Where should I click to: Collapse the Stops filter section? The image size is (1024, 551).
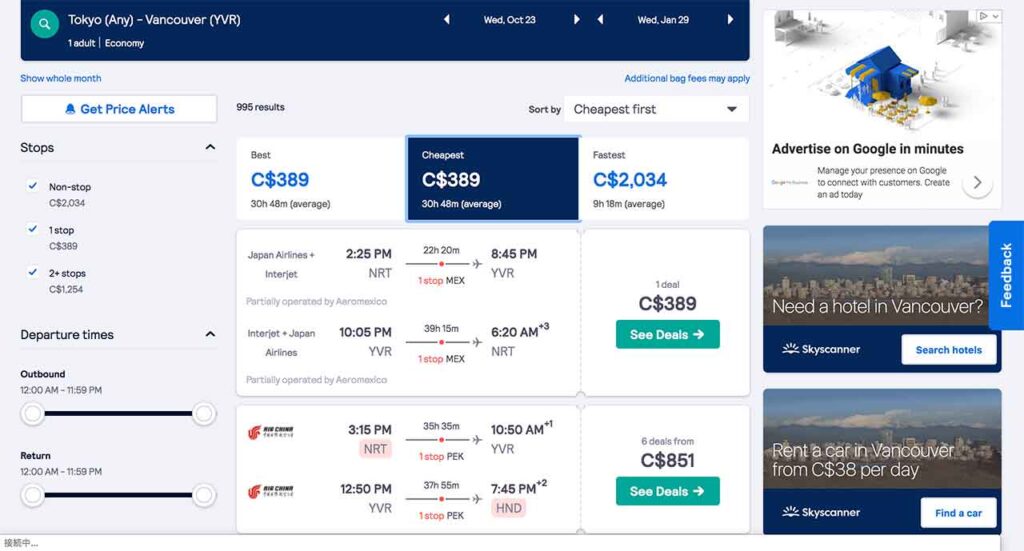click(x=210, y=148)
